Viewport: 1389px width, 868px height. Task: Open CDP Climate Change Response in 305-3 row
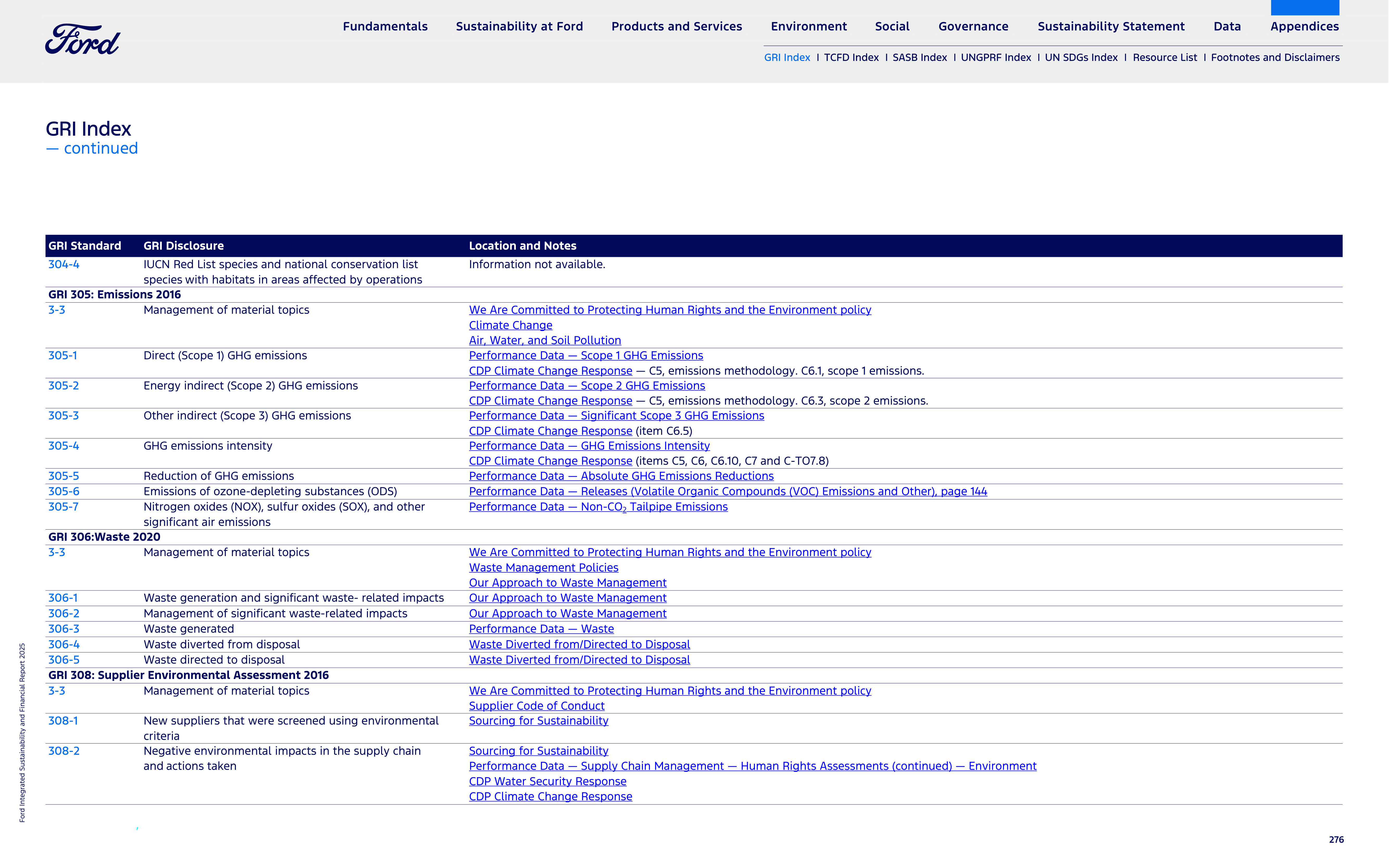point(551,431)
